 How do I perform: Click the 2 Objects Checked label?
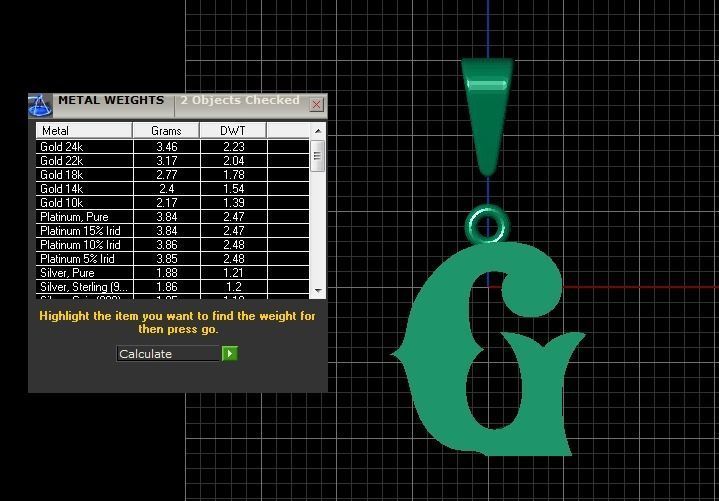coord(239,100)
